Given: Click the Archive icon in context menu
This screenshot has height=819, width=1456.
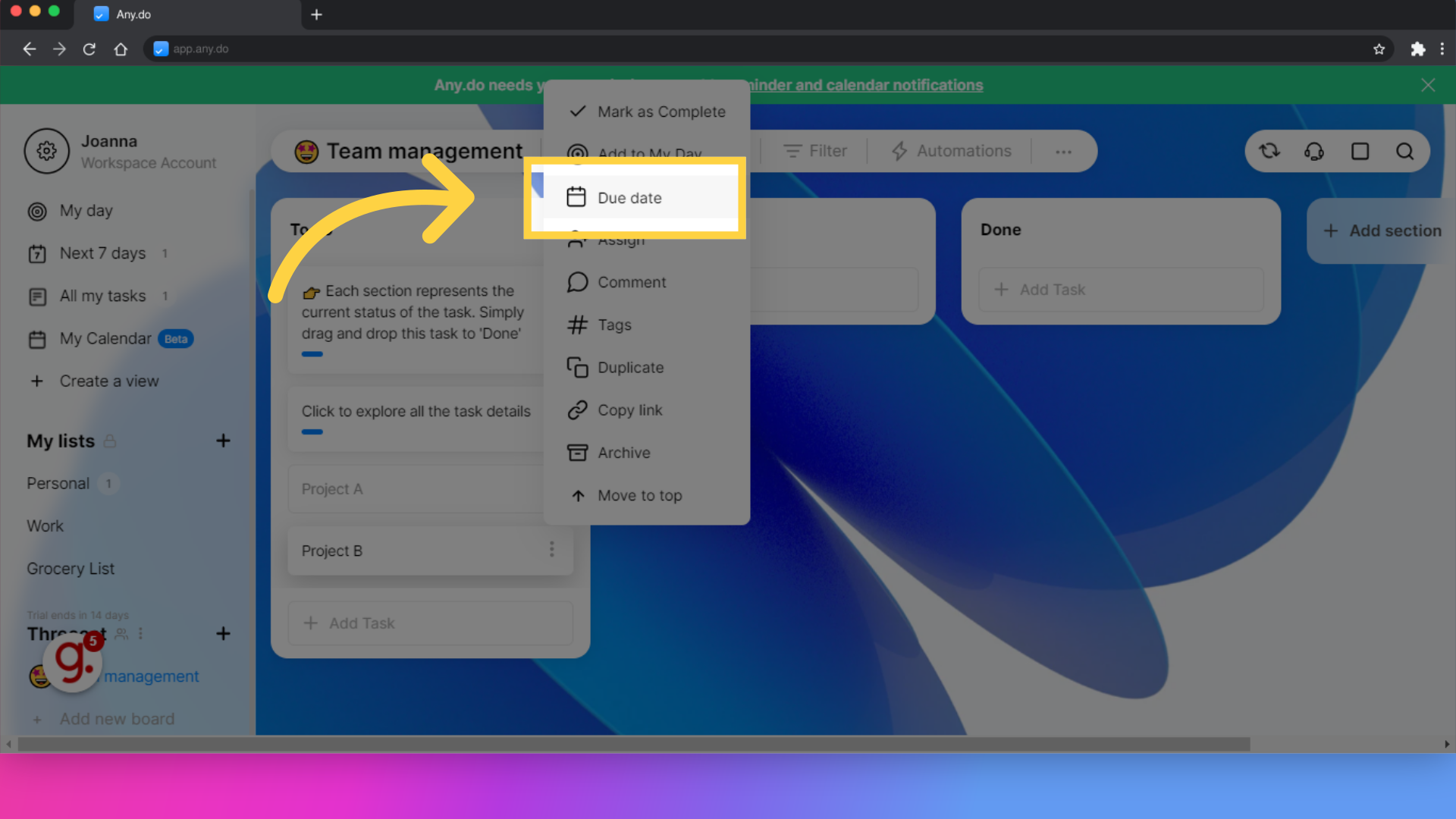Looking at the screenshot, I should 577,452.
